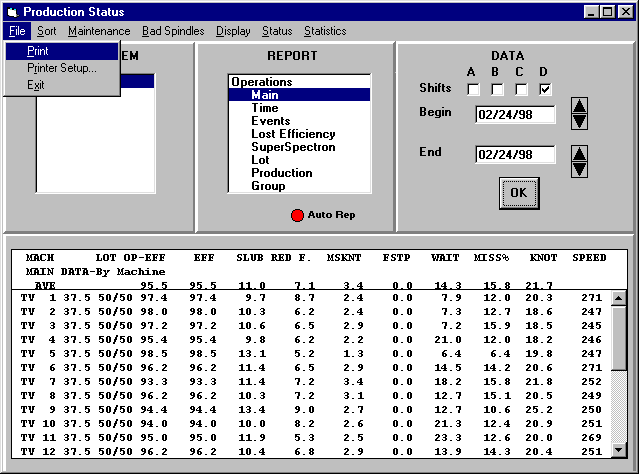
Task: Click the TV 7 machine row
Action: pyautogui.click(x=311, y=382)
